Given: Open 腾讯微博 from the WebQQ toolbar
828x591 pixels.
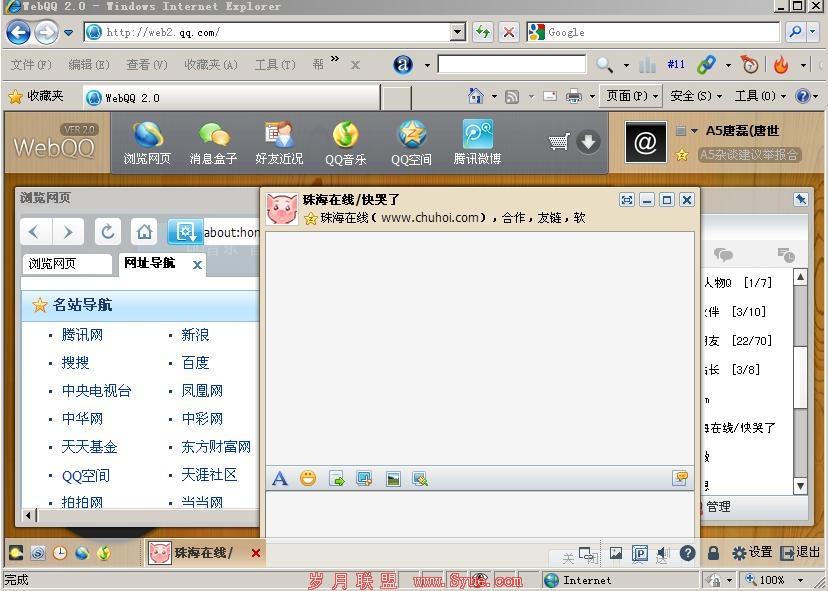Looking at the screenshot, I should click(x=477, y=143).
